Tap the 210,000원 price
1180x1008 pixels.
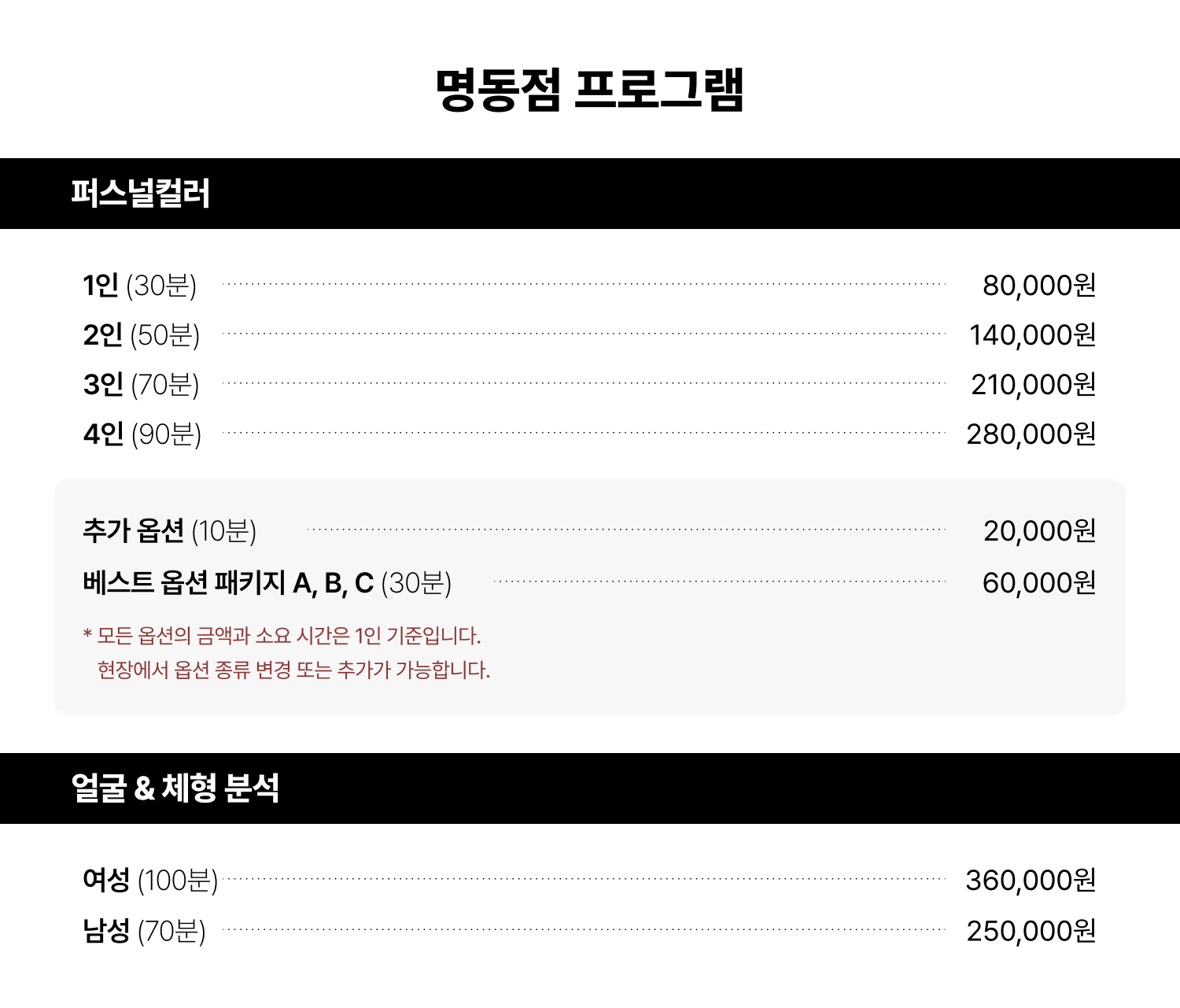tap(1033, 385)
